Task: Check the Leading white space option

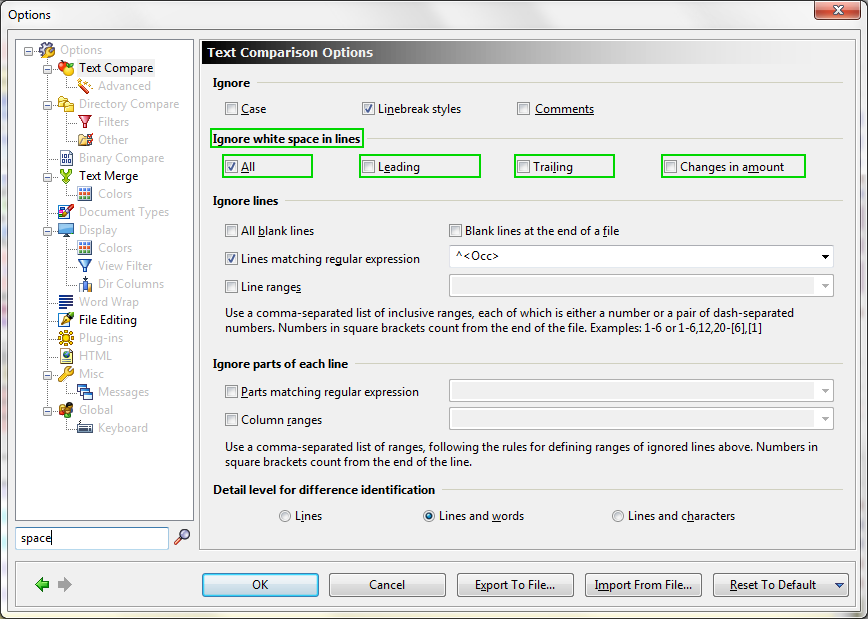Action: tap(368, 166)
